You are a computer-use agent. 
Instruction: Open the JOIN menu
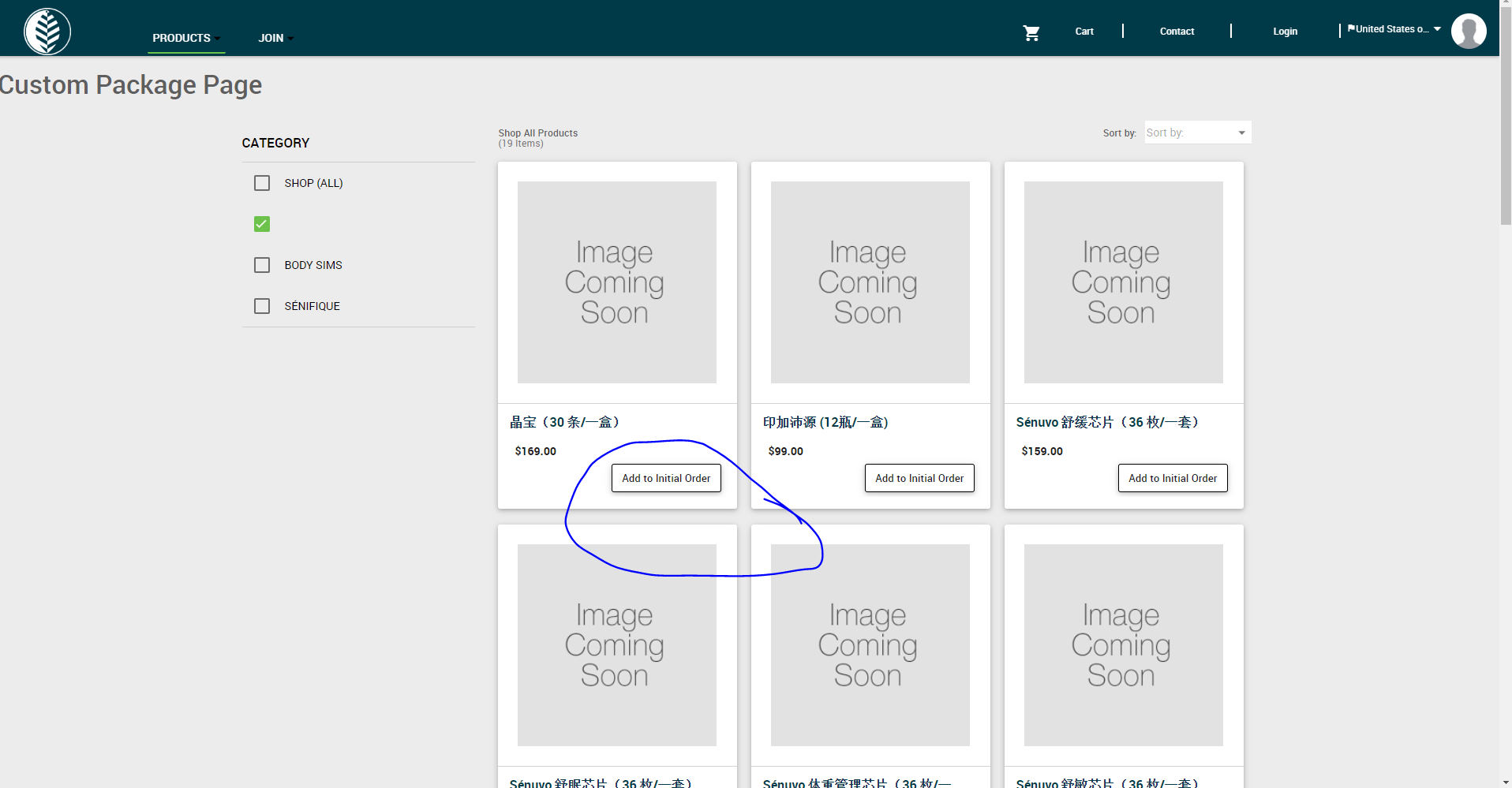pos(272,38)
